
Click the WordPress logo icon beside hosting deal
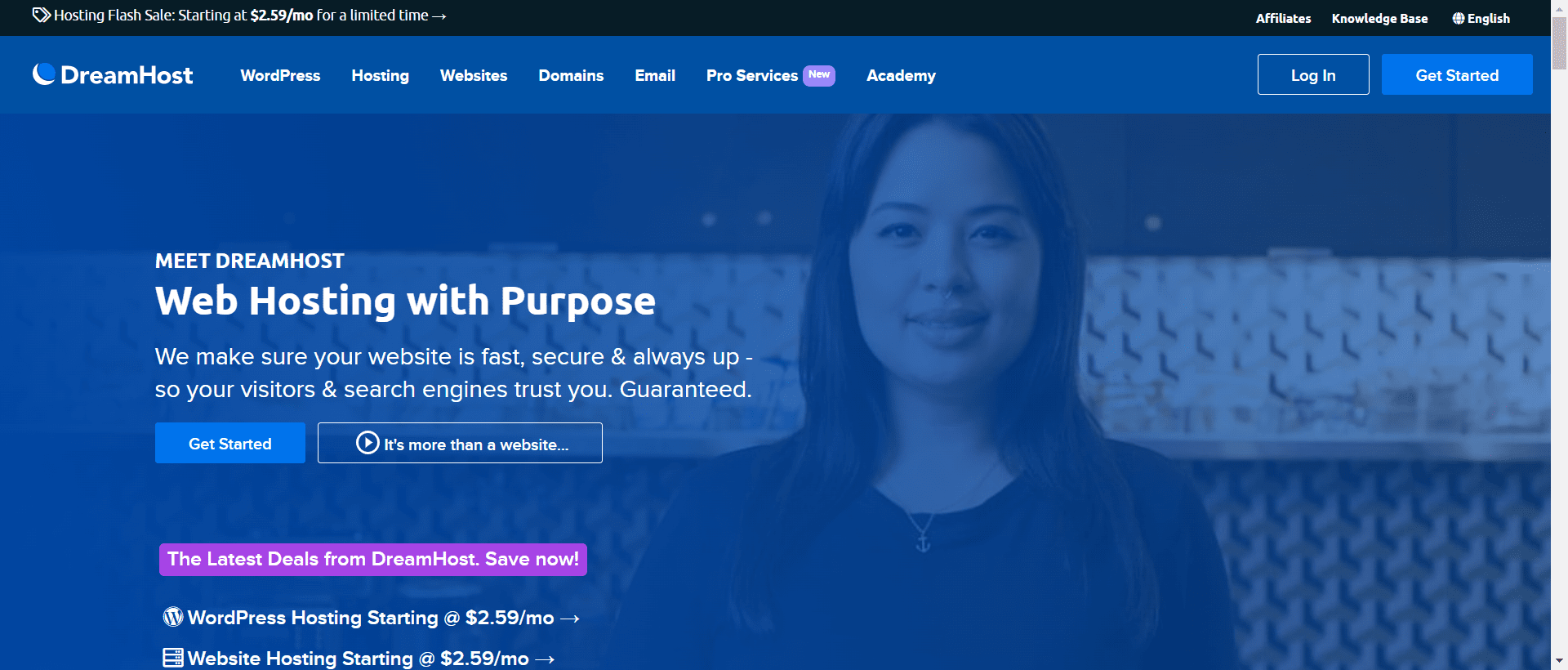[x=173, y=617]
